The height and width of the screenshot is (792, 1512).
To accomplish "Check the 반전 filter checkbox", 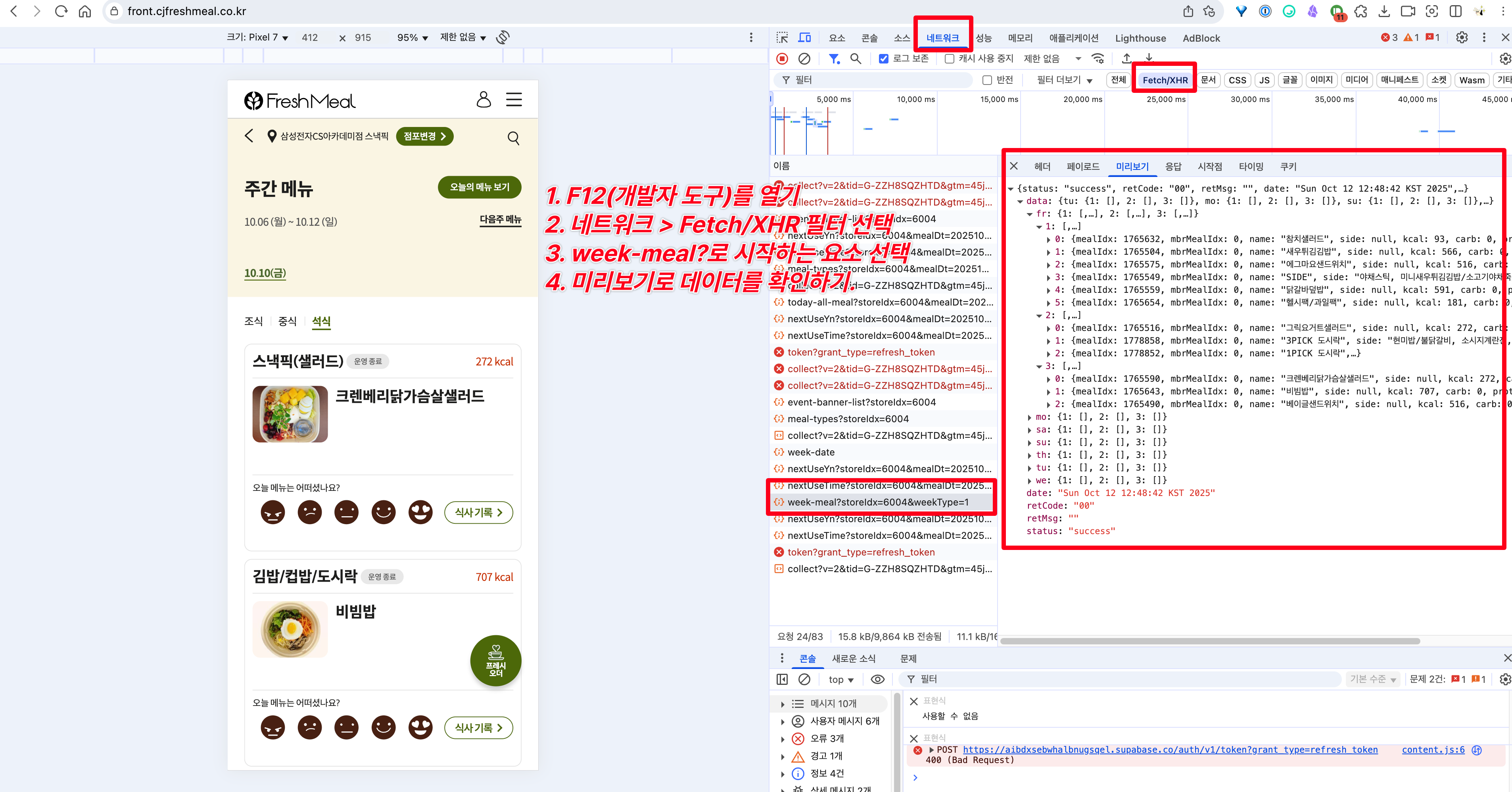I will pyautogui.click(x=987, y=81).
